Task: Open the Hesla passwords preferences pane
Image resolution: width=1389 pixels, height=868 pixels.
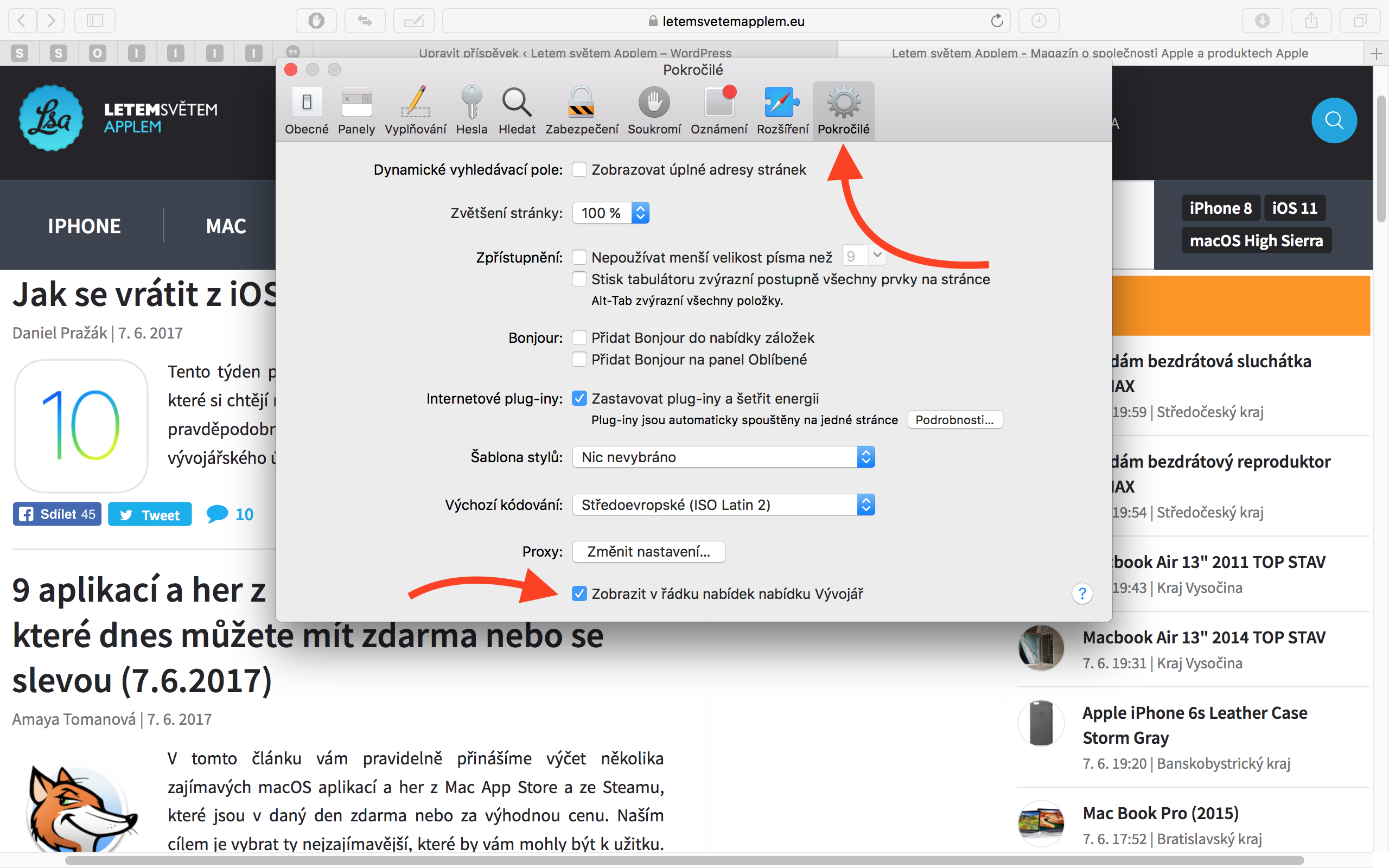Action: [x=471, y=110]
